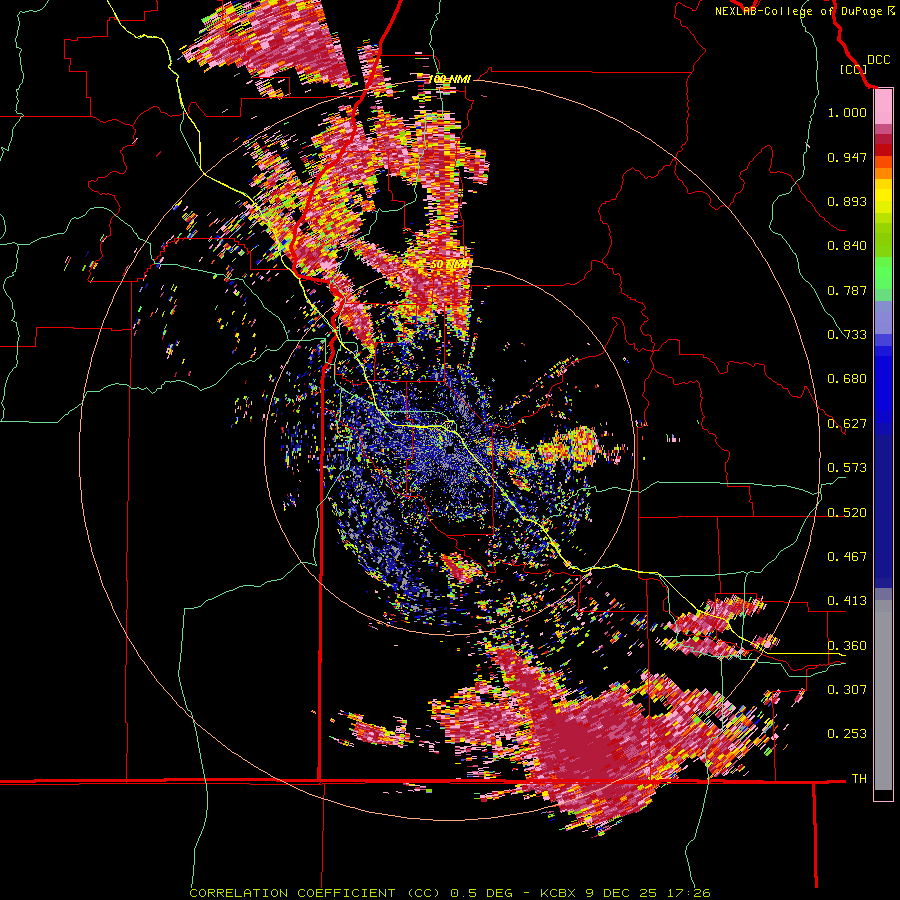The height and width of the screenshot is (900, 900).
Task: Select the 1.000 scale value
Action: click(x=847, y=112)
